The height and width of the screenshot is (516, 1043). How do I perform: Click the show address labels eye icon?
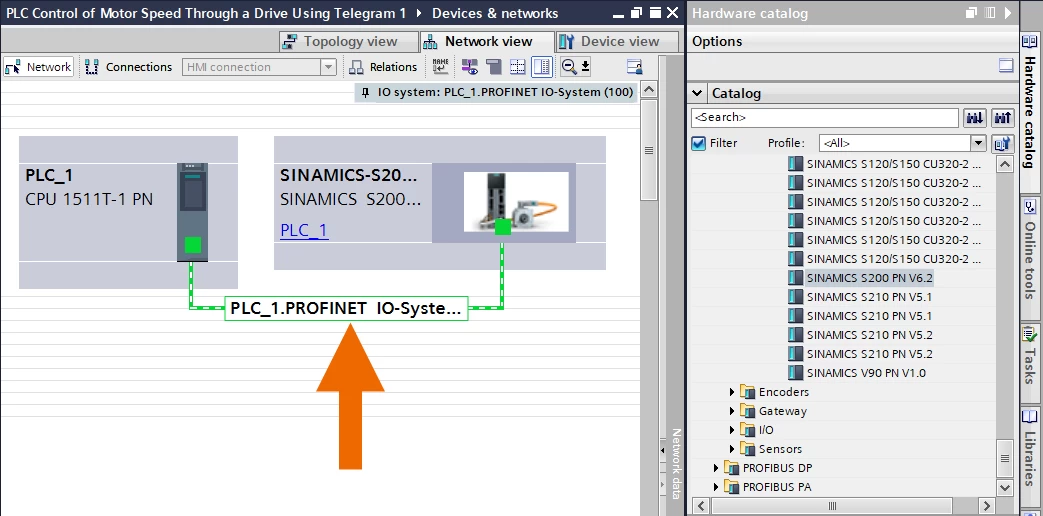[x=470, y=66]
